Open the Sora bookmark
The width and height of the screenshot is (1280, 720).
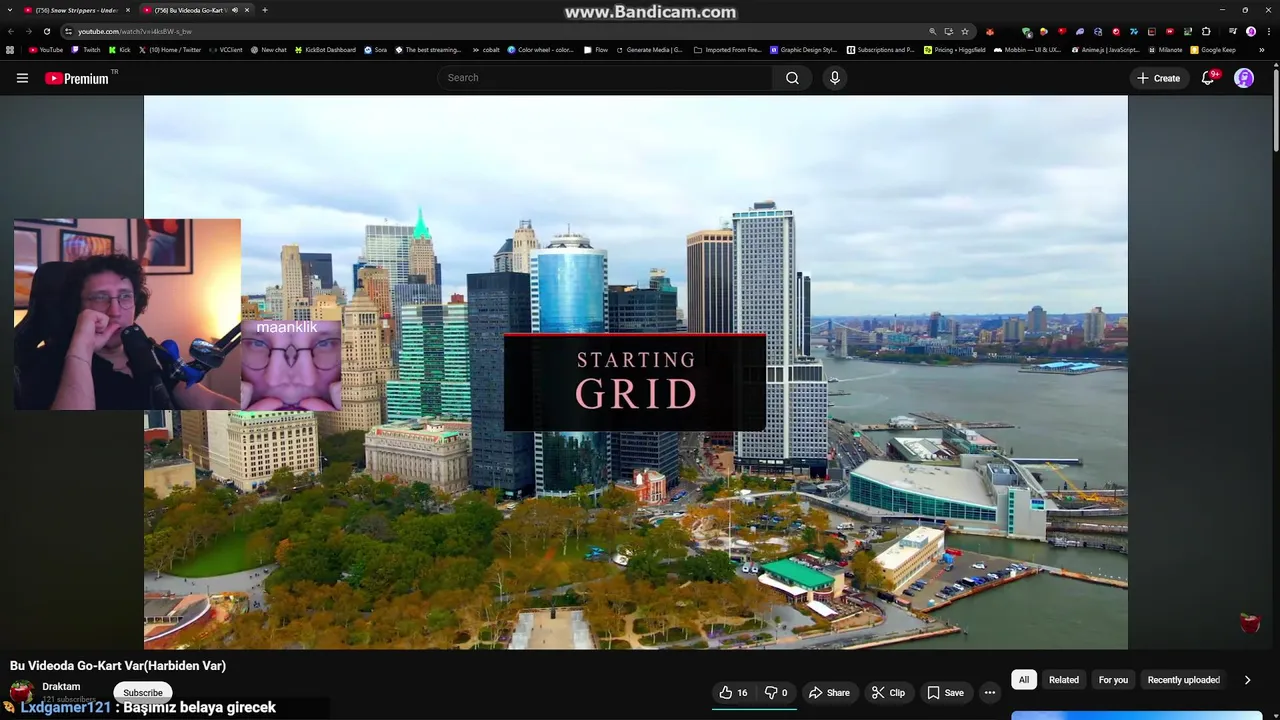376,49
